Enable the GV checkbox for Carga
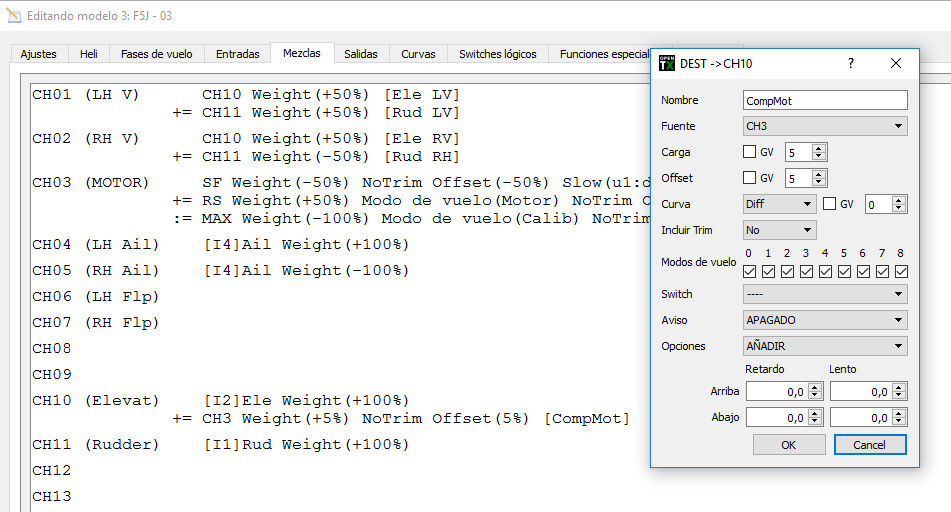This screenshot has width=951, height=512. (x=750, y=152)
